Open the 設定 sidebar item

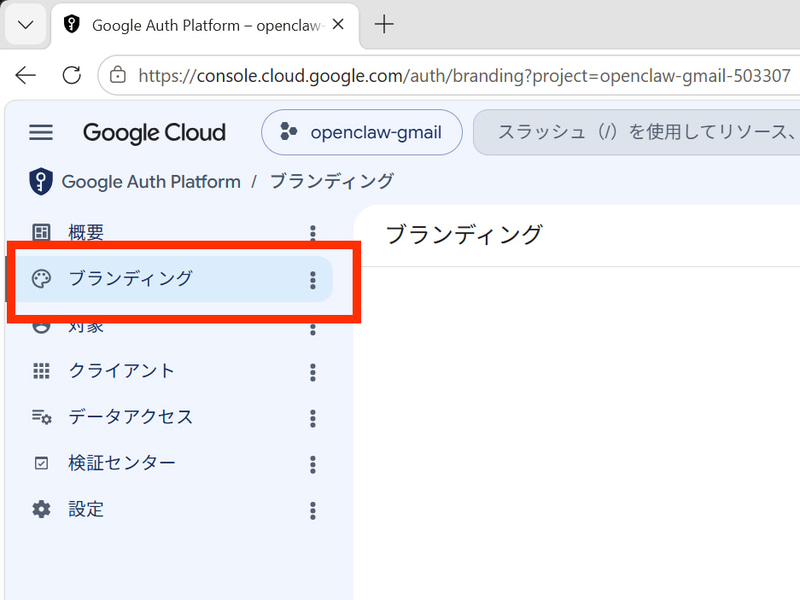pos(171,509)
